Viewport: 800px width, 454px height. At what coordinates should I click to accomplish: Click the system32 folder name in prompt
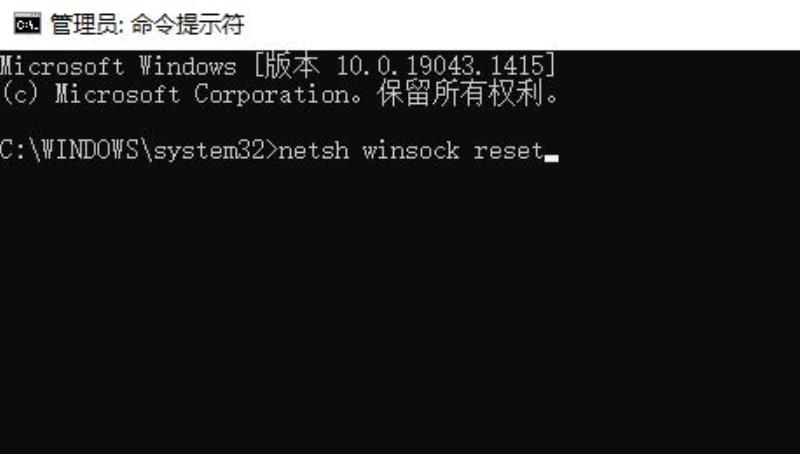pos(209,151)
